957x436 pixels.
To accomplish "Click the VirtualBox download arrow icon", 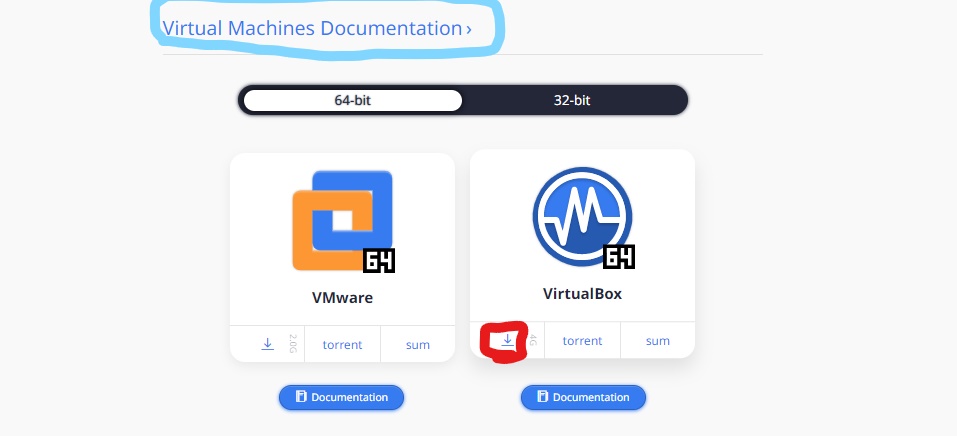I will point(508,341).
